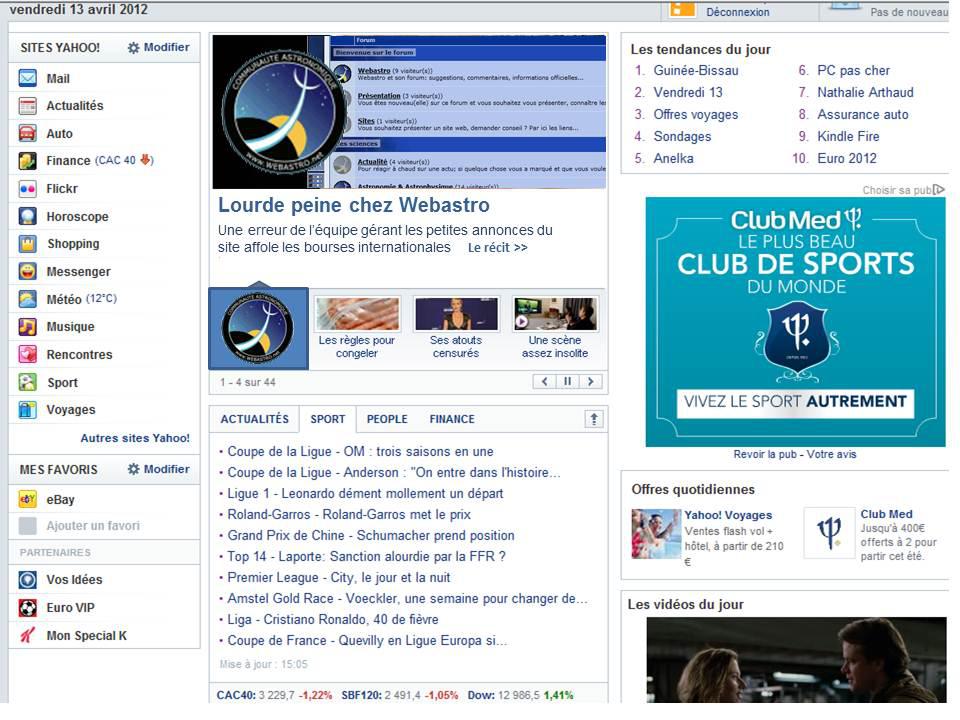
Task: Open the Vos Idées partner icon
Action: (x=28, y=580)
